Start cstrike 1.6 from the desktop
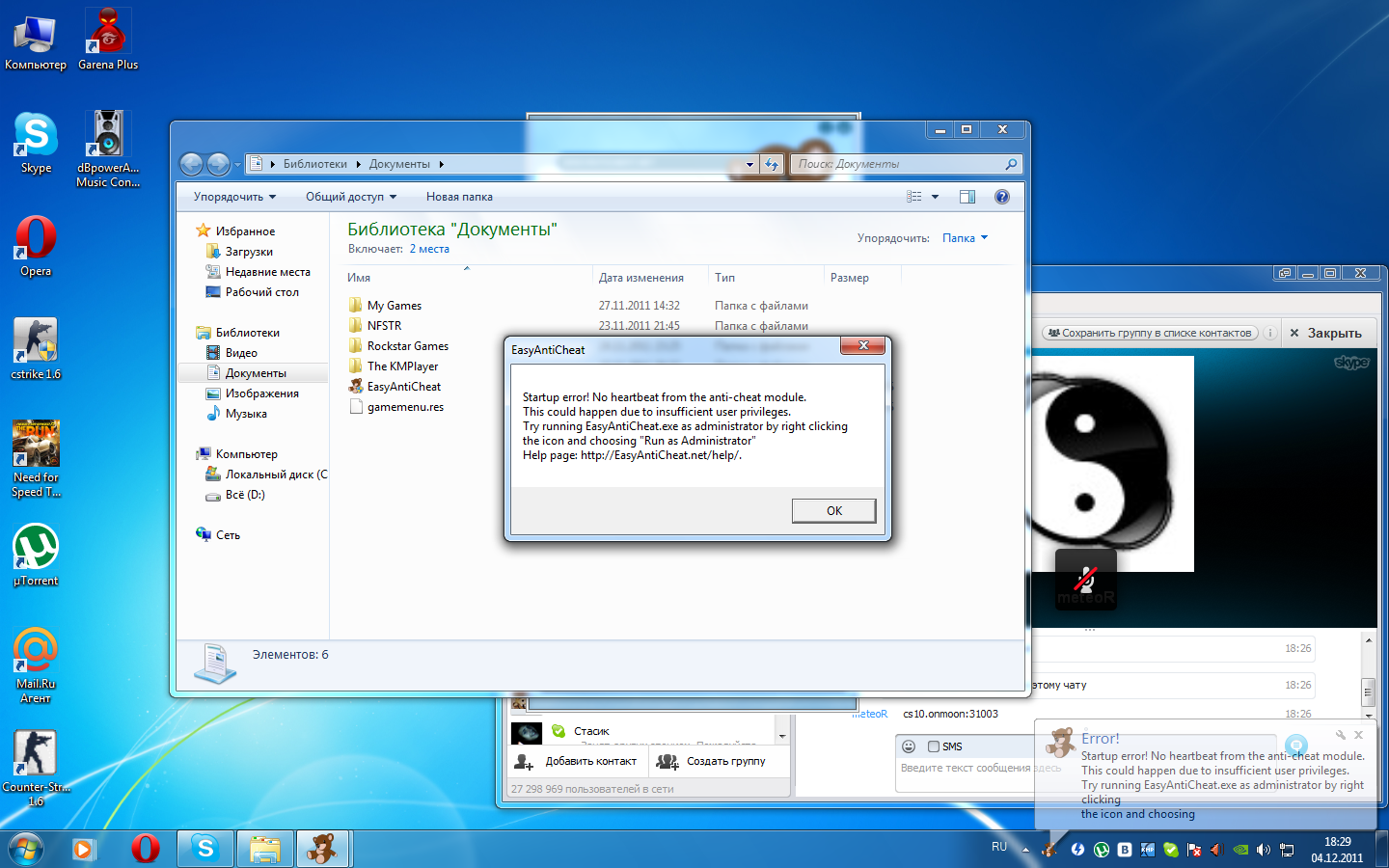 pyautogui.click(x=36, y=349)
